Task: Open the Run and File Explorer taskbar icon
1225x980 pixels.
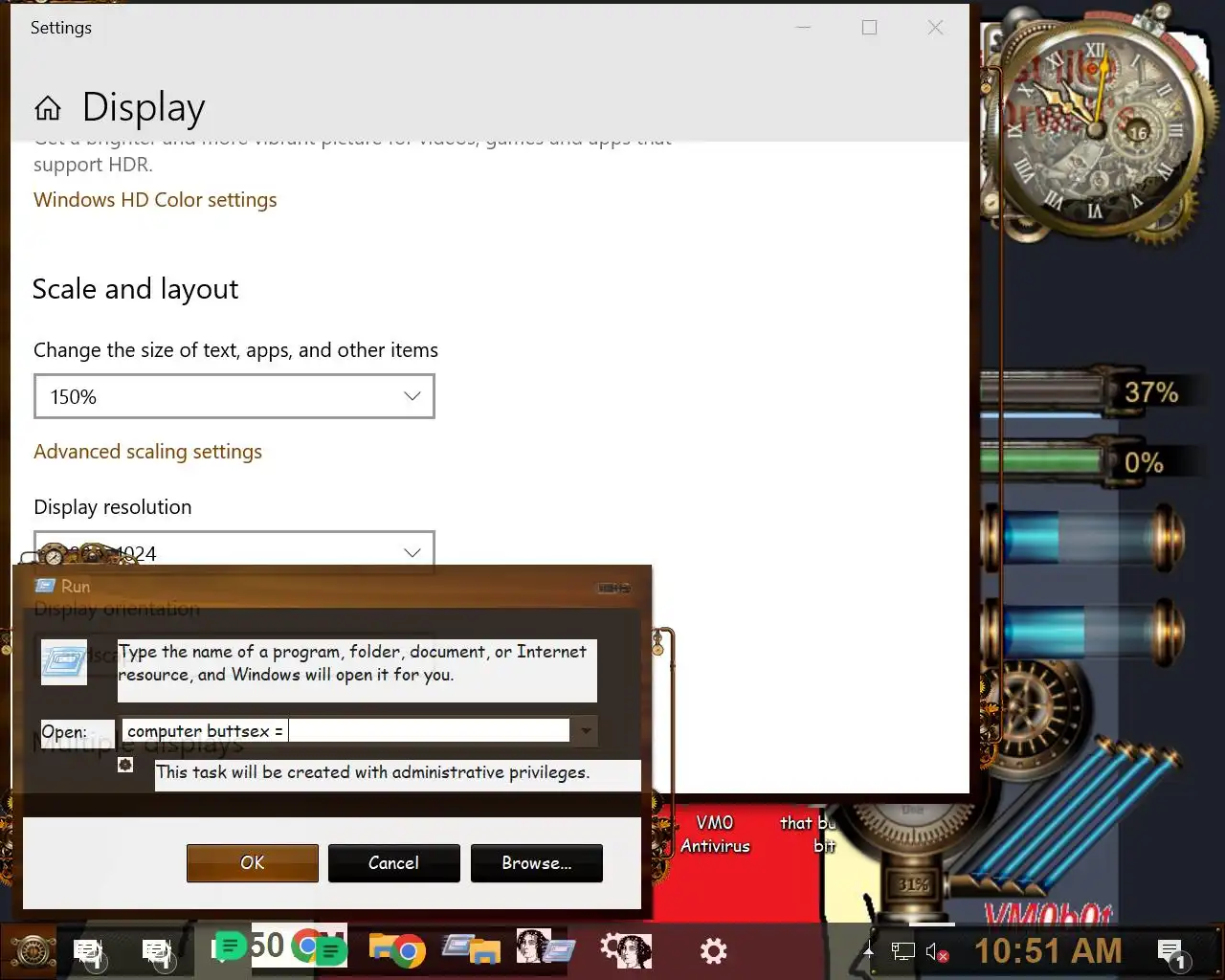Action: pyautogui.click(x=472, y=950)
